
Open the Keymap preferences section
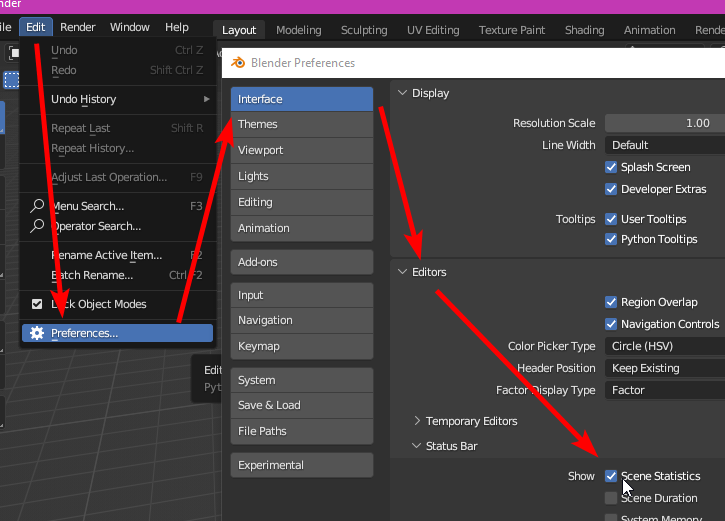click(302, 346)
